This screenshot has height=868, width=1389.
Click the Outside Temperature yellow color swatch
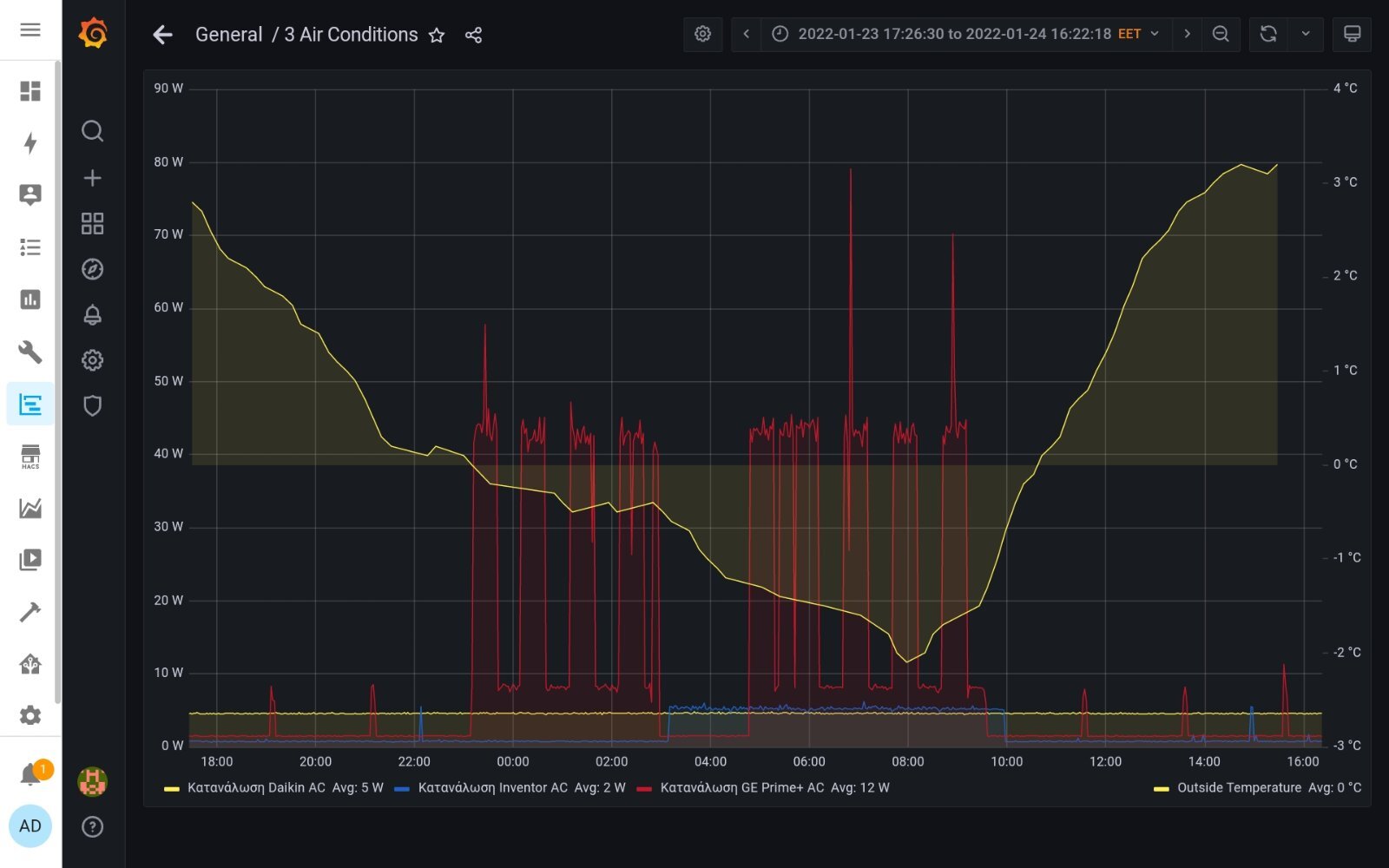click(1162, 789)
